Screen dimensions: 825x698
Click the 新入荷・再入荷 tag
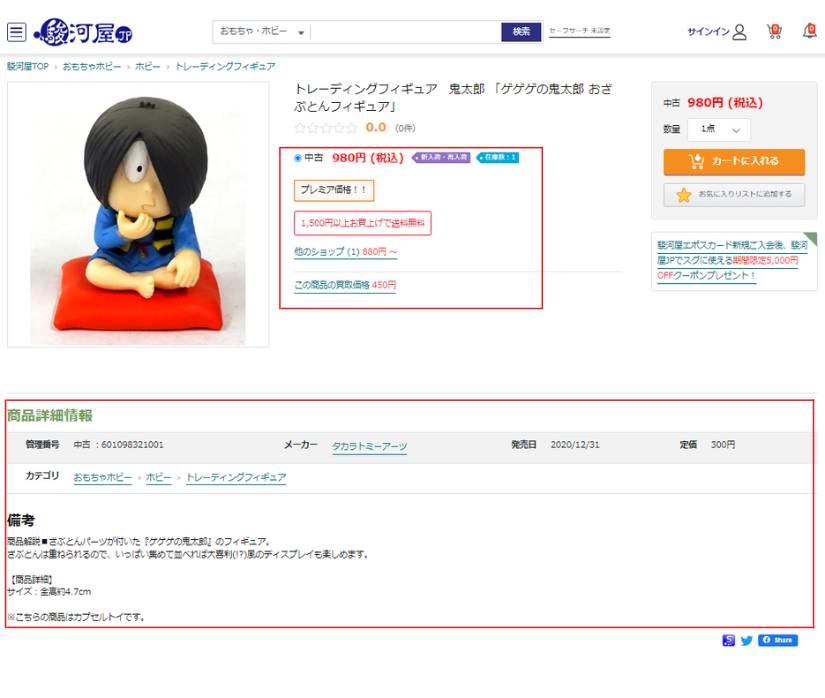pyautogui.click(x=441, y=157)
